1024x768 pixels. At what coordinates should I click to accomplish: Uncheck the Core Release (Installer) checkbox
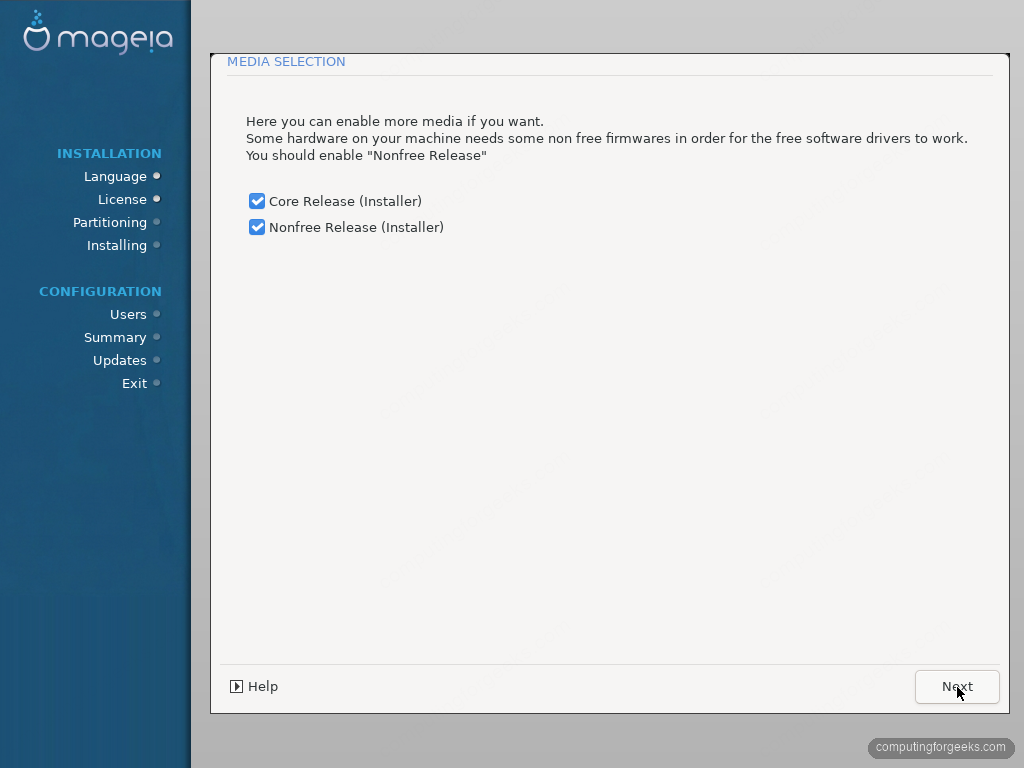pos(257,201)
